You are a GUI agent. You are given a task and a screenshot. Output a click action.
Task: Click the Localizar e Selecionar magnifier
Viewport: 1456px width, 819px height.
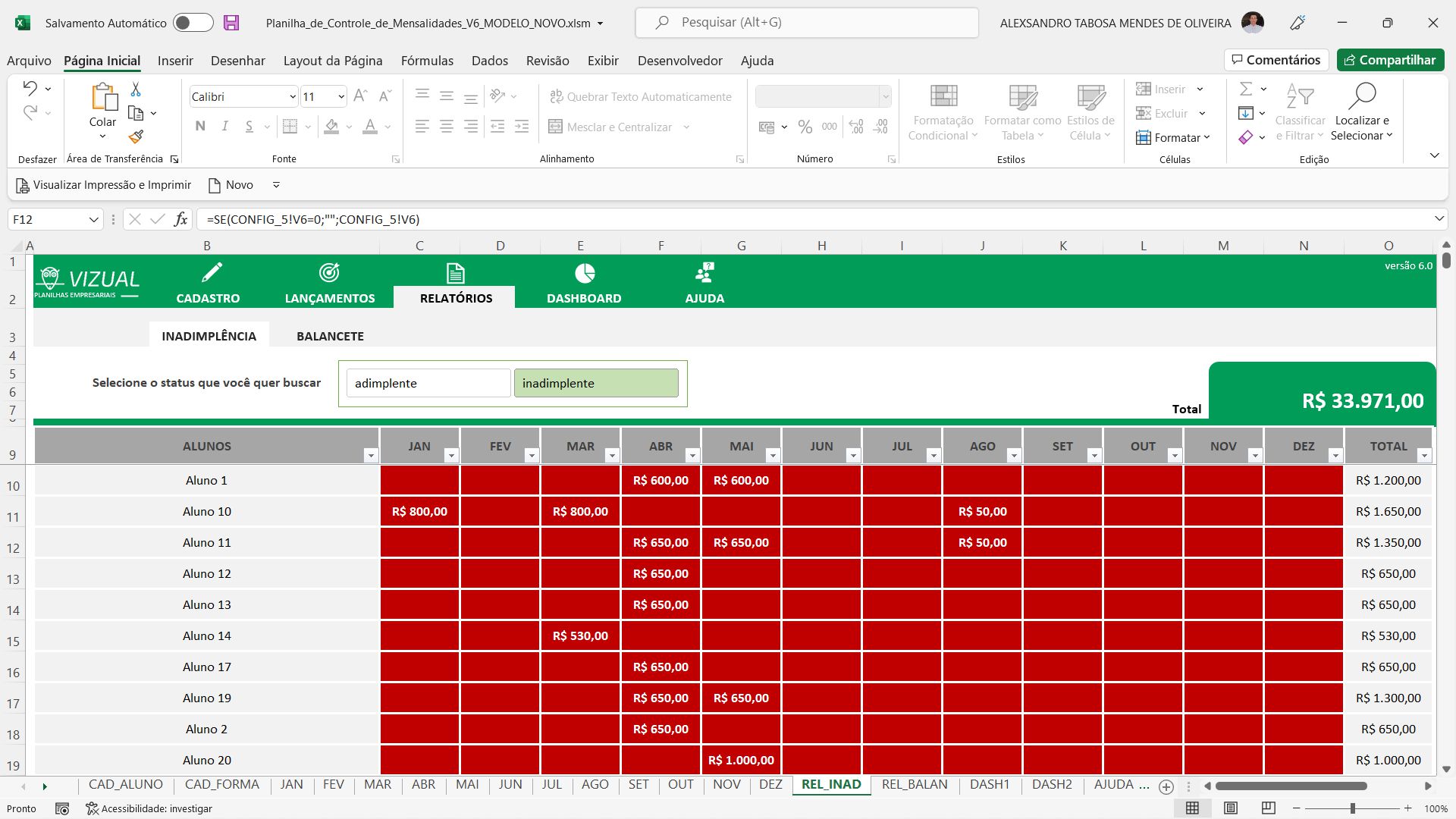pyautogui.click(x=1362, y=97)
